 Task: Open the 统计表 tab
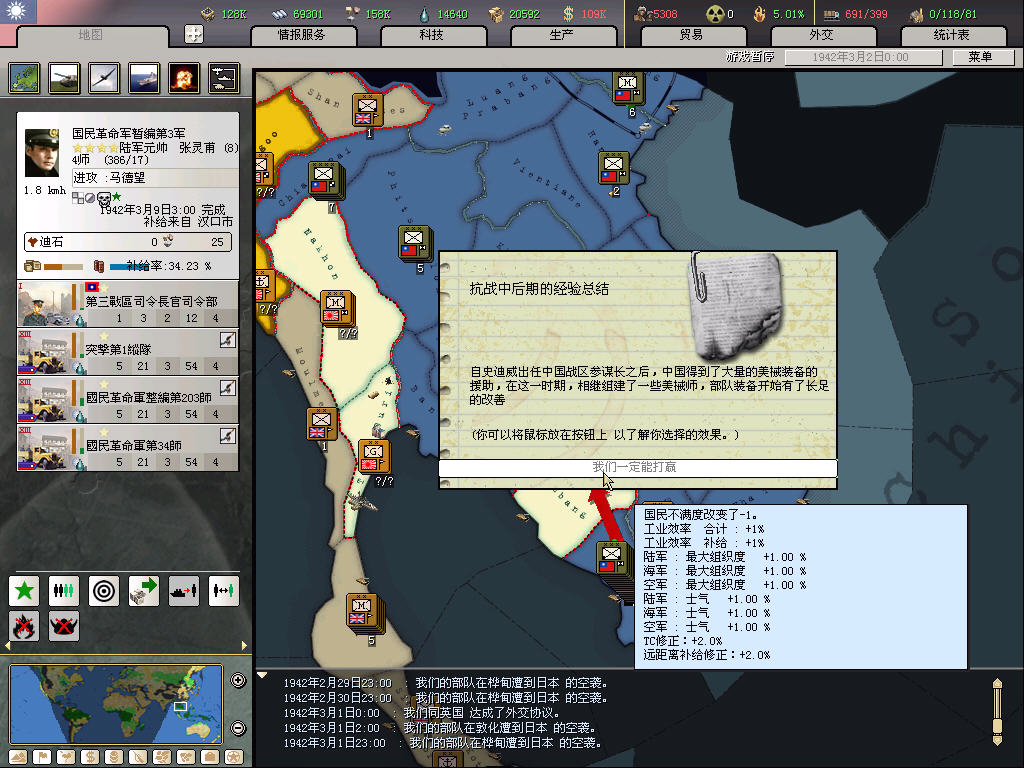tap(951, 35)
